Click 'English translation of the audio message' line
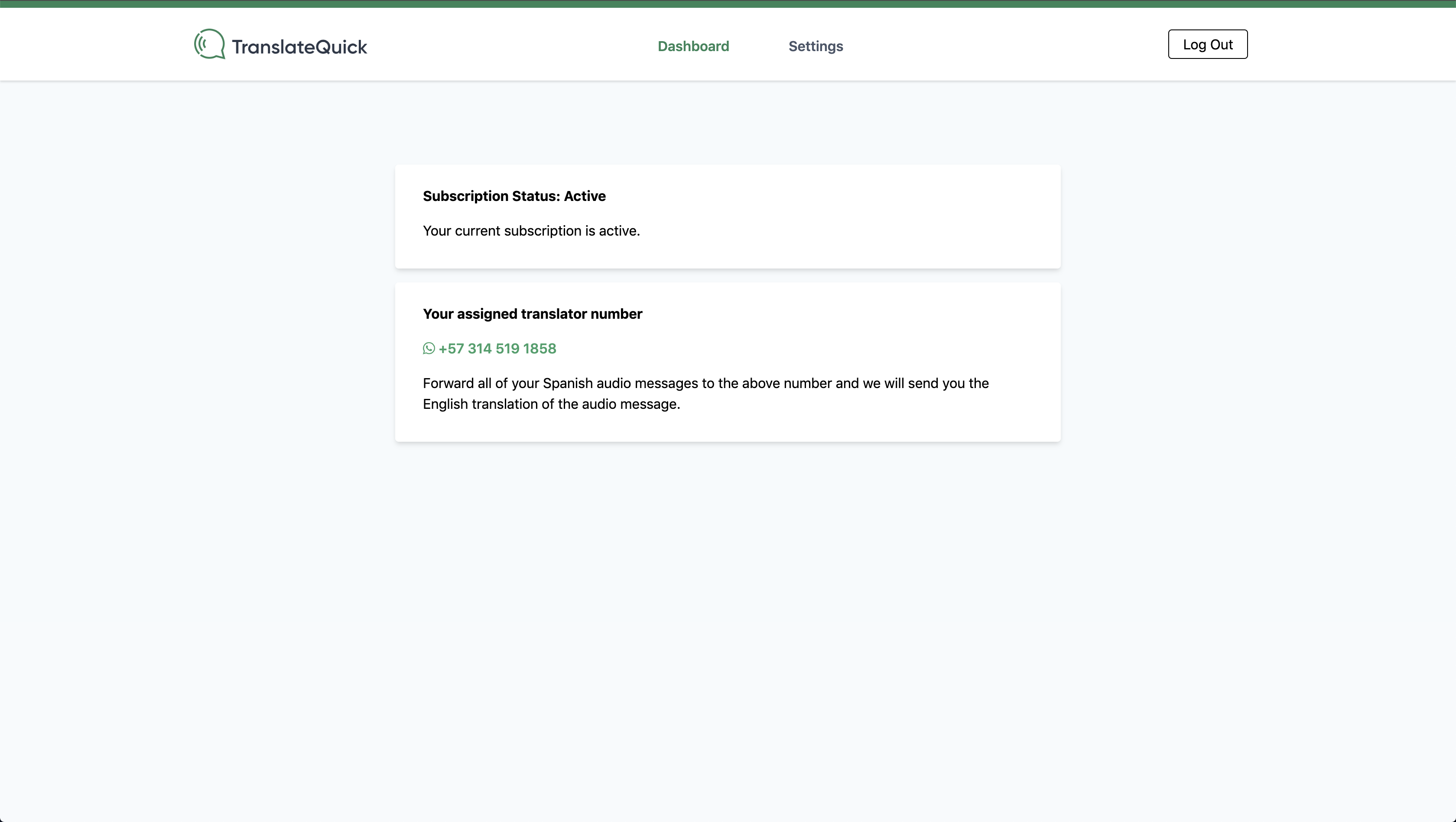The width and height of the screenshot is (1456, 822). pos(550,405)
